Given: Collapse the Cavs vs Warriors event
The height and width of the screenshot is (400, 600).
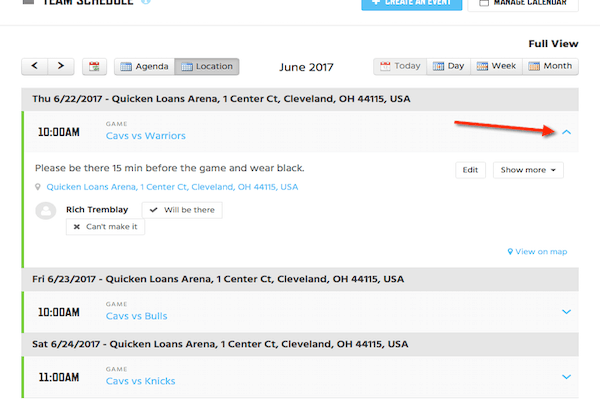Looking at the screenshot, I should pos(566,132).
